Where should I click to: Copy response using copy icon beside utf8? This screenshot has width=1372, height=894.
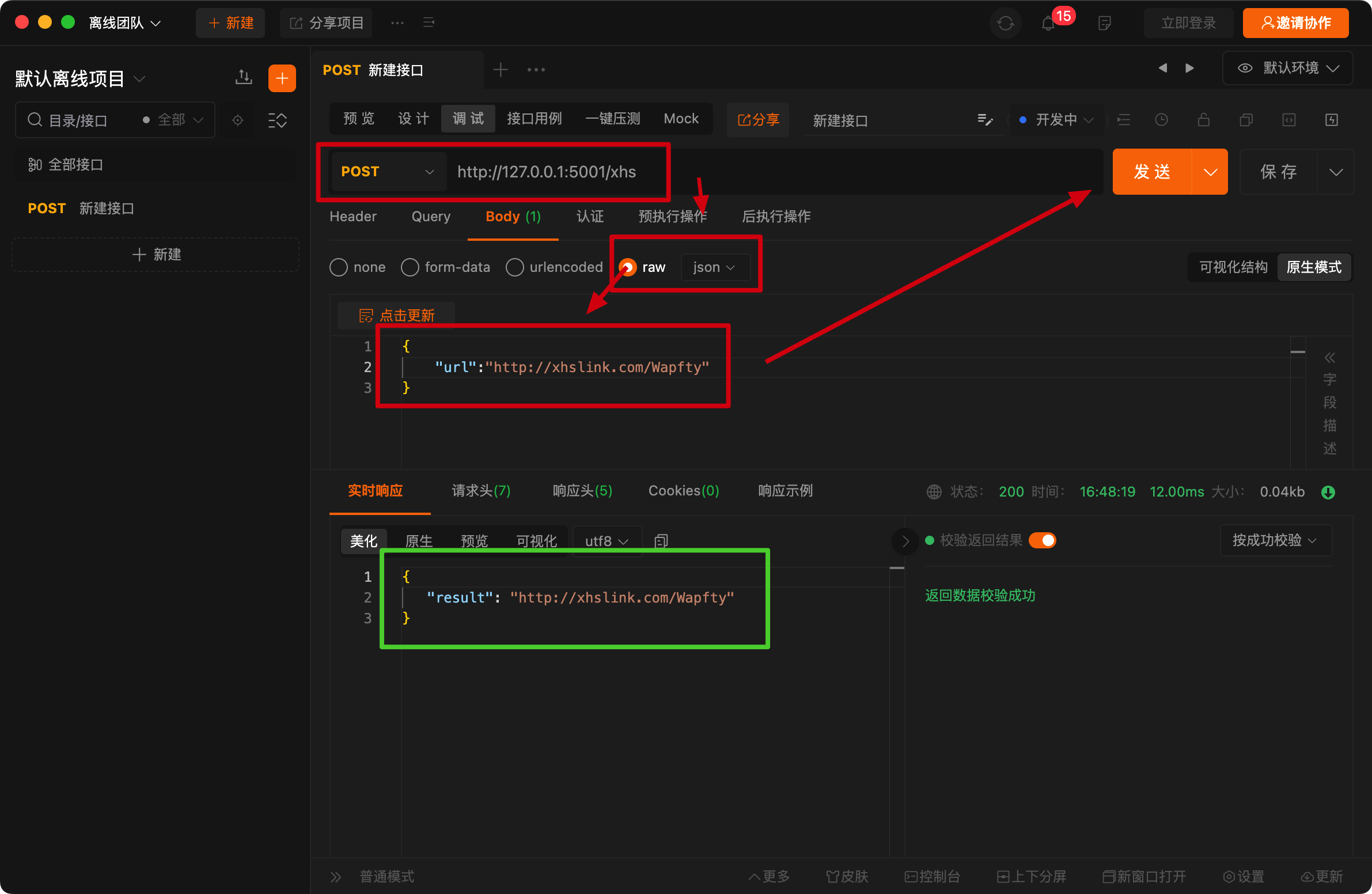[661, 541]
